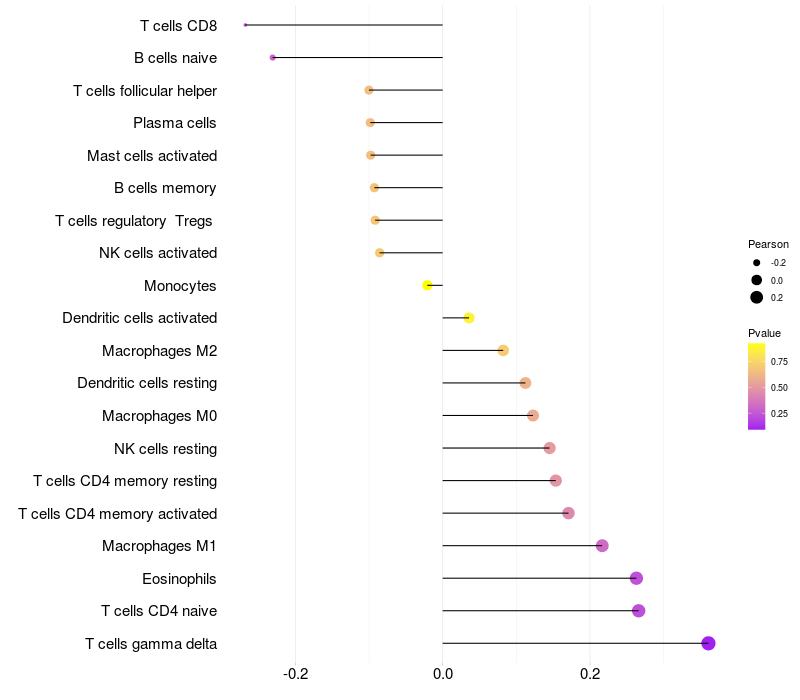Click the yellow Monocytes data point
The width and height of the screenshot is (800, 700).
tap(428, 285)
